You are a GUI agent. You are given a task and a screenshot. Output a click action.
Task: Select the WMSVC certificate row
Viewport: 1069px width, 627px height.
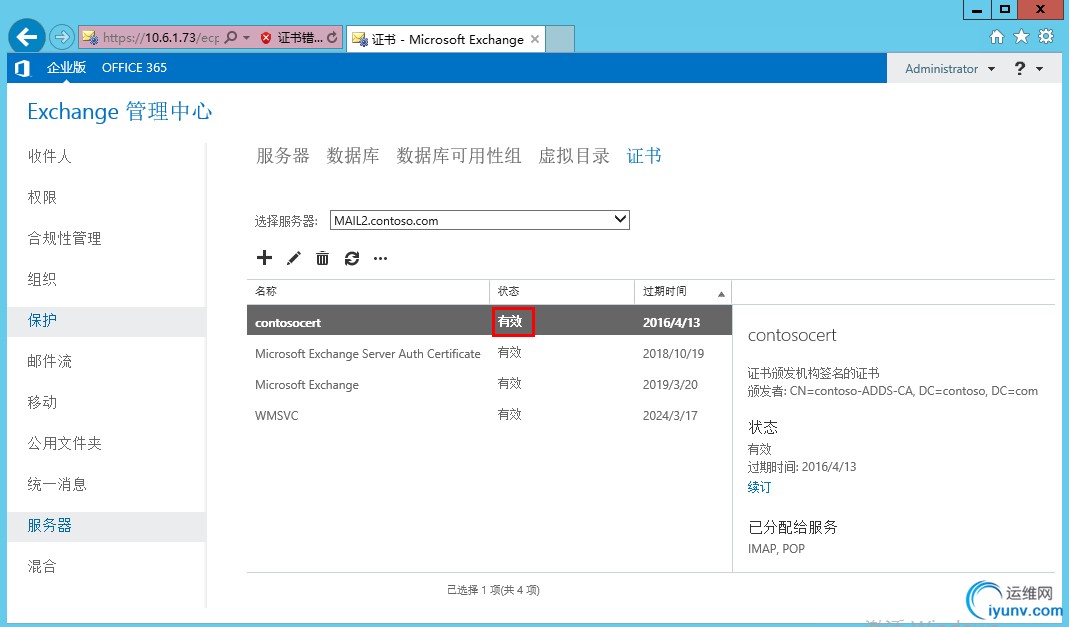(x=489, y=415)
